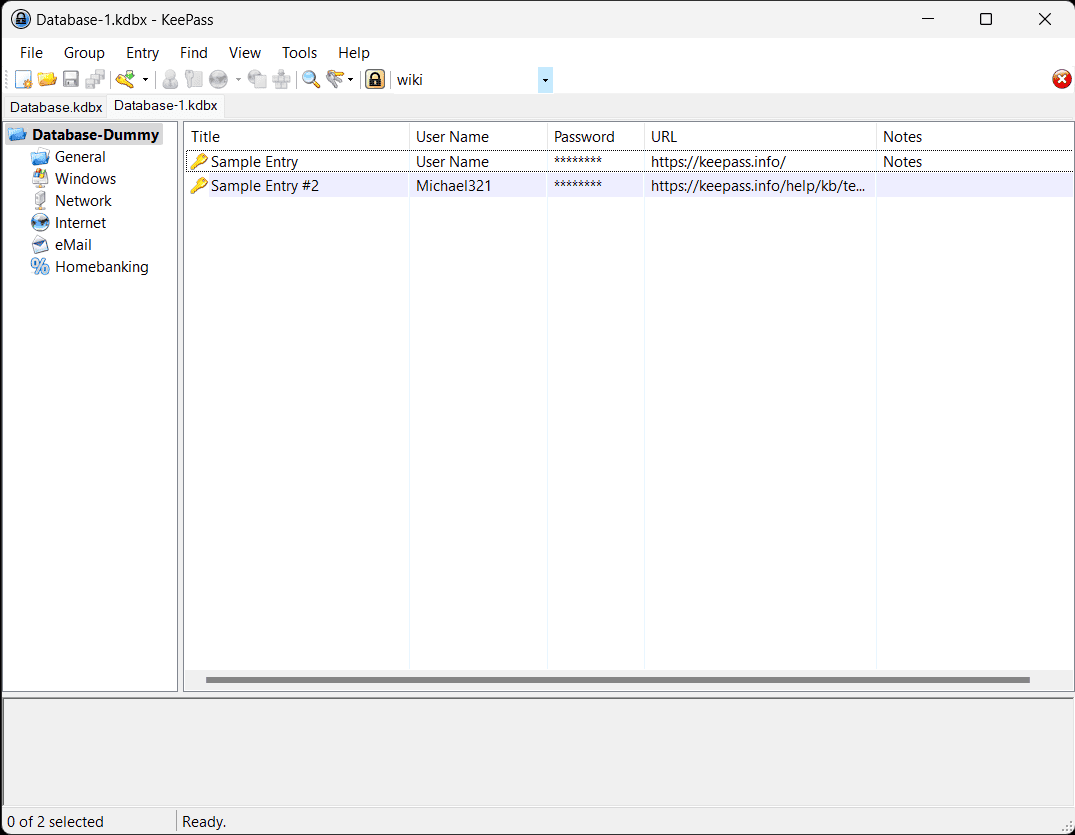Open the File menu
Image resolution: width=1075 pixels, height=835 pixels.
[31, 53]
